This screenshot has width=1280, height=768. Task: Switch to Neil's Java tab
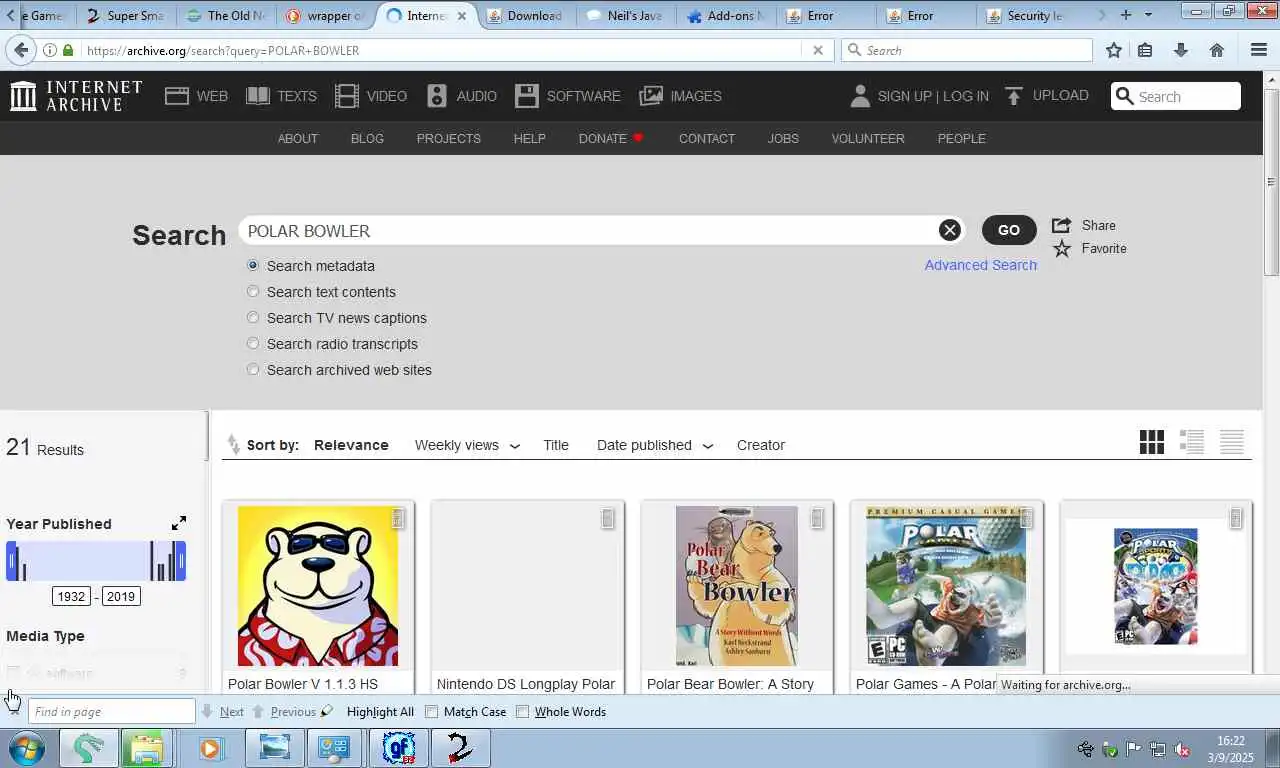(x=625, y=15)
